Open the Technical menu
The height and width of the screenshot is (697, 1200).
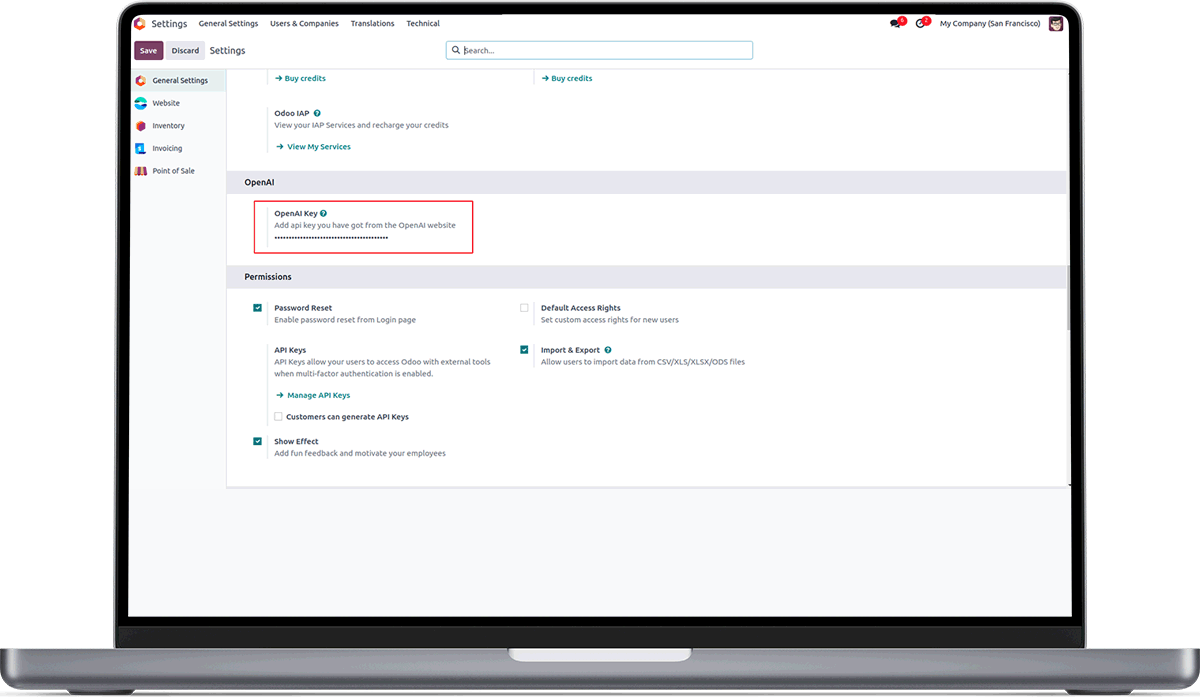[423, 23]
